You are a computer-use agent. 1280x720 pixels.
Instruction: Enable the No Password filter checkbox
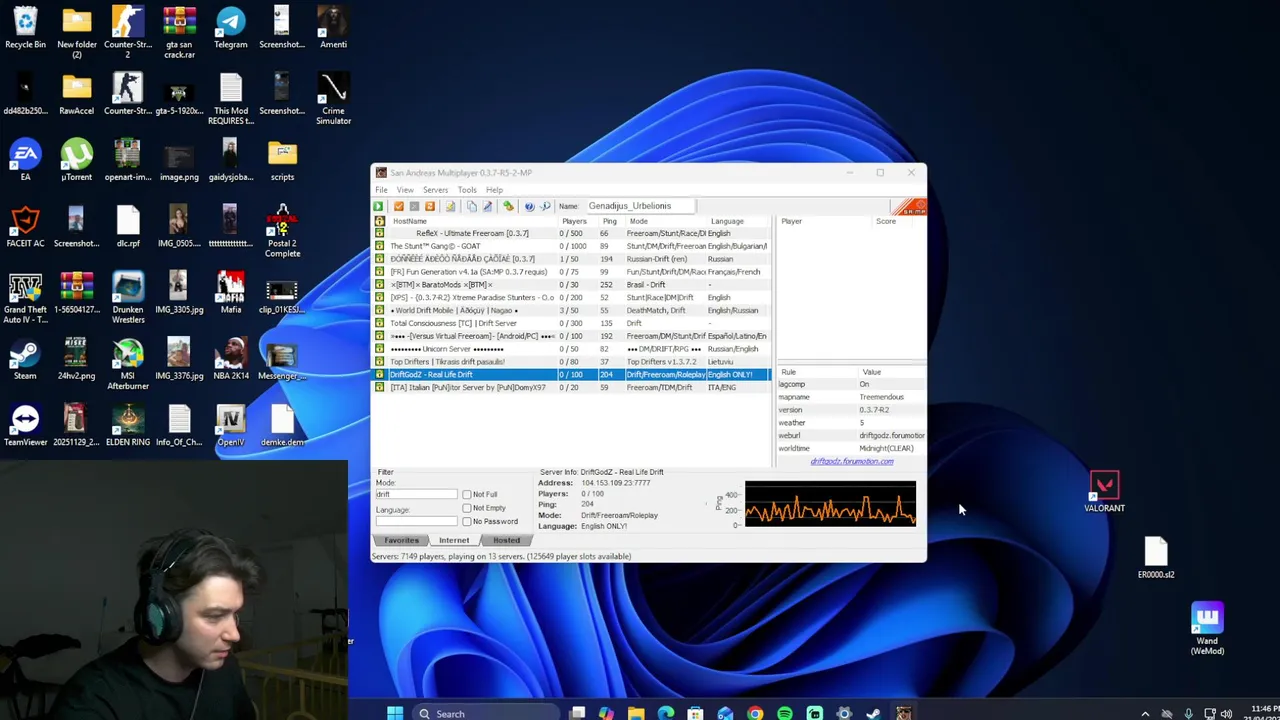tap(467, 522)
